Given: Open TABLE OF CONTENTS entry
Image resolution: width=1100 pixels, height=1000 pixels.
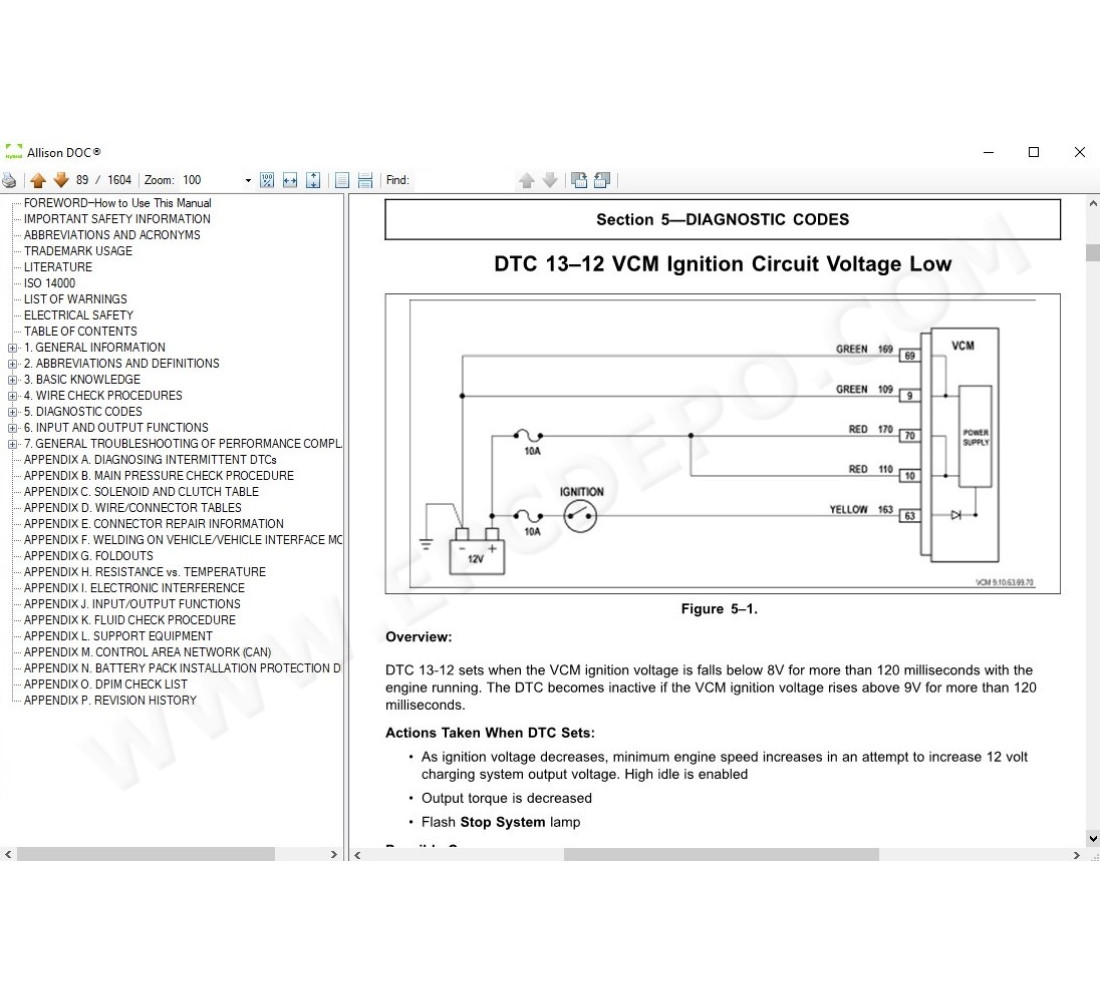Looking at the screenshot, I should click(x=81, y=331).
